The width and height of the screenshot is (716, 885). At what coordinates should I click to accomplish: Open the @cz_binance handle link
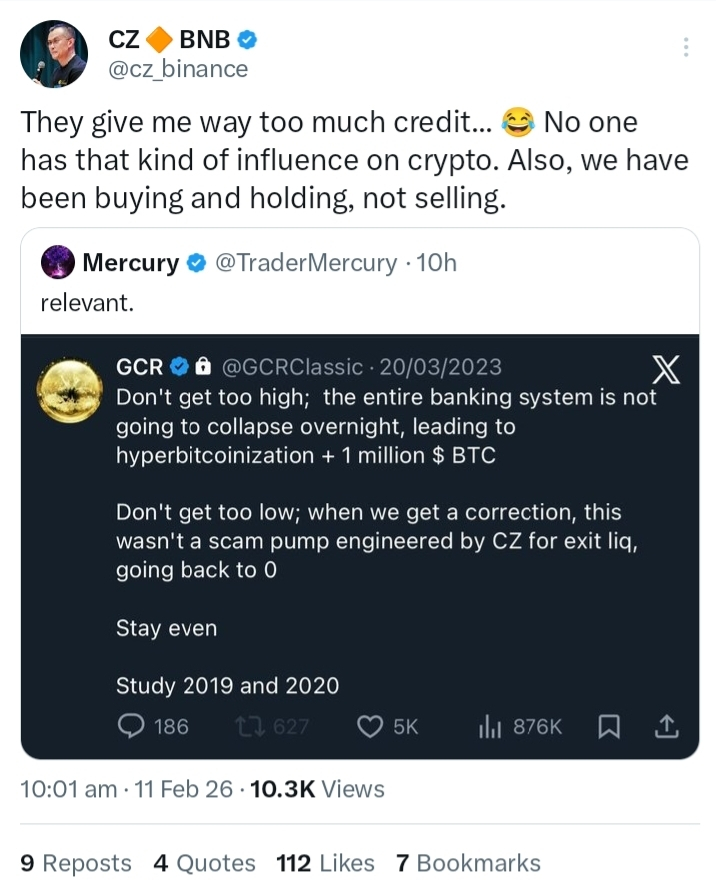pos(177,69)
